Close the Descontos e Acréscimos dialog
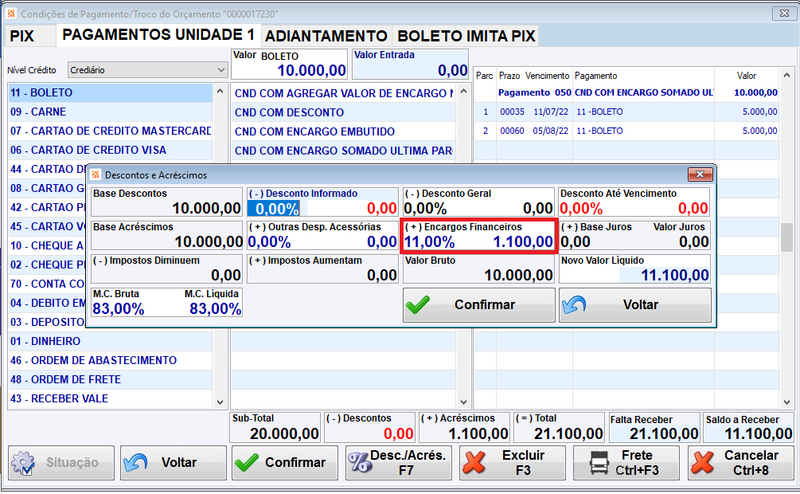The width and height of the screenshot is (800, 494). tap(700, 175)
